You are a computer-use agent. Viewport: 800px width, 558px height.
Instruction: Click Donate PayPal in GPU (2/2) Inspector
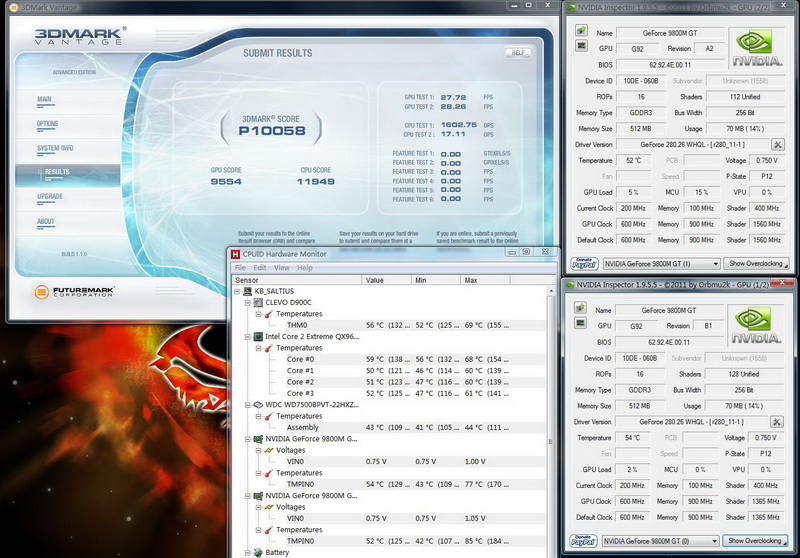click(585, 264)
